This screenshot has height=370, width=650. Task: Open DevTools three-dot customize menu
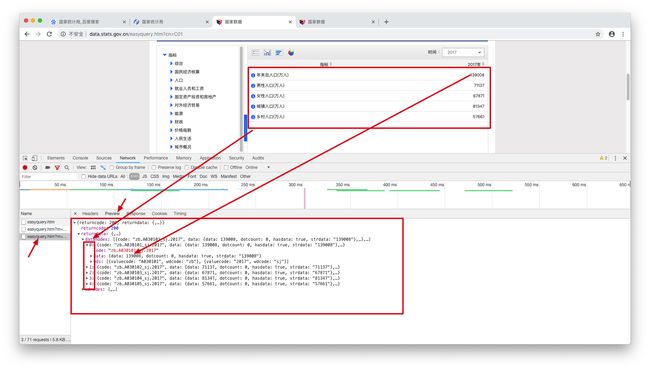(615, 158)
